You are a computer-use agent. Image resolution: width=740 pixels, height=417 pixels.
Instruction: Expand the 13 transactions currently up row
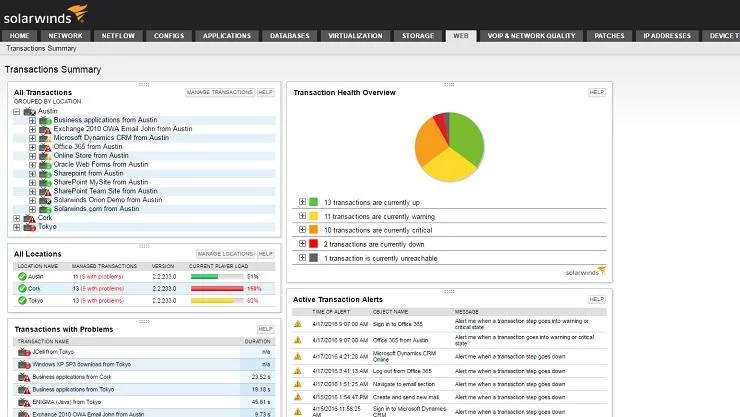[x=303, y=202]
